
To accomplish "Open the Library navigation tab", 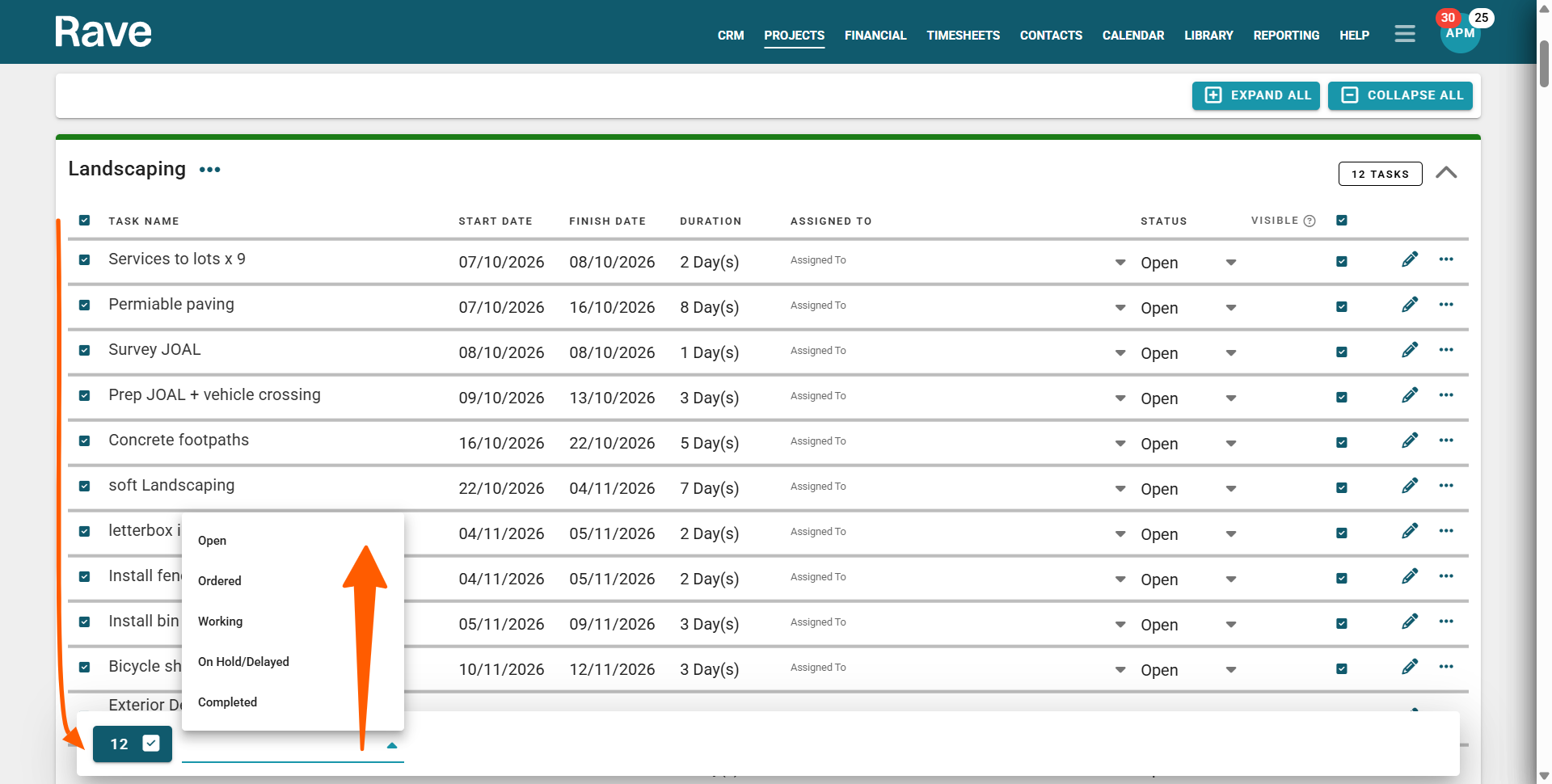I will pyautogui.click(x=1208, y=36).
